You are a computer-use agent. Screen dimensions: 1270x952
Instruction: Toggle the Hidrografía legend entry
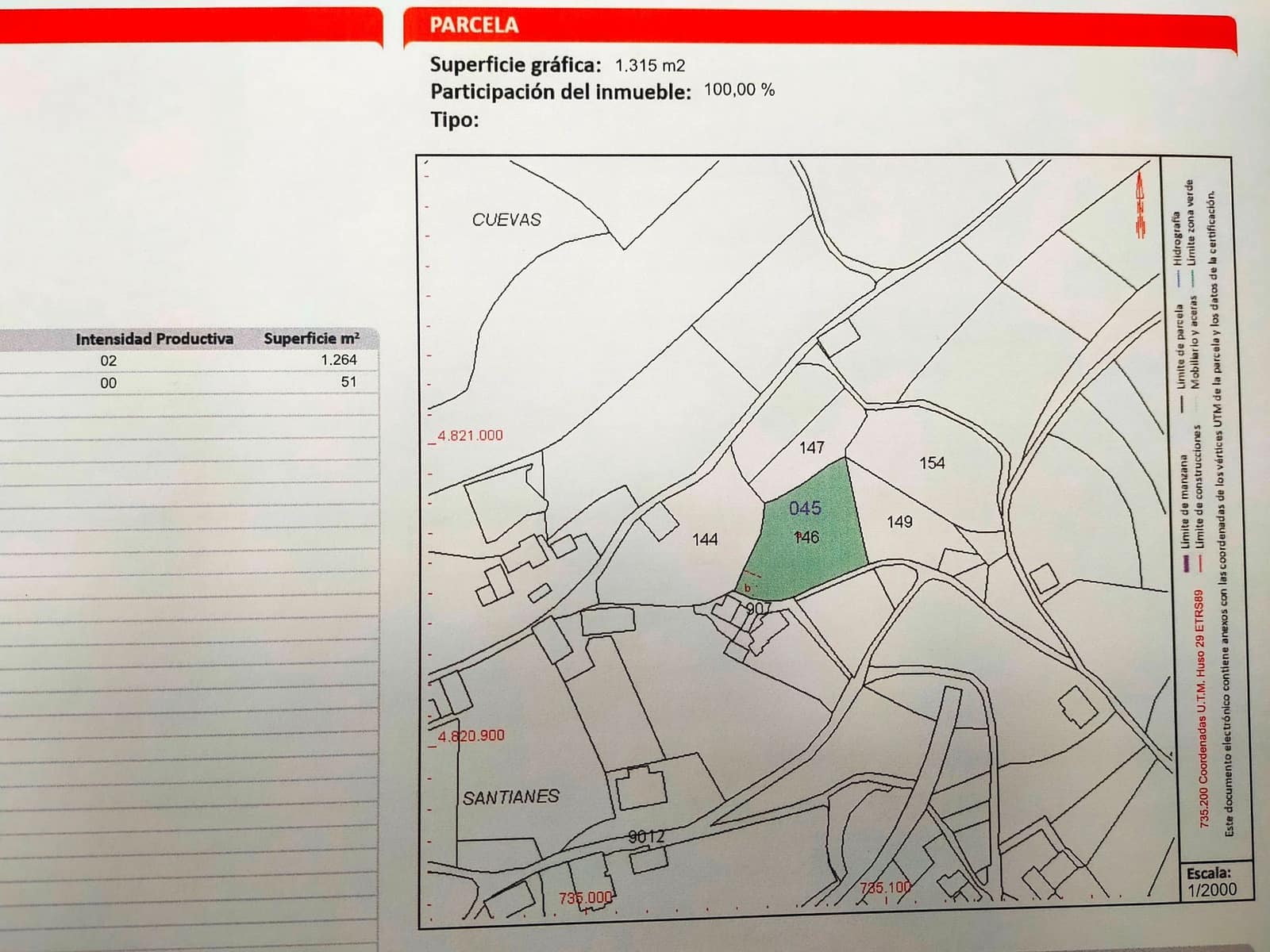tap(1178, 237)
